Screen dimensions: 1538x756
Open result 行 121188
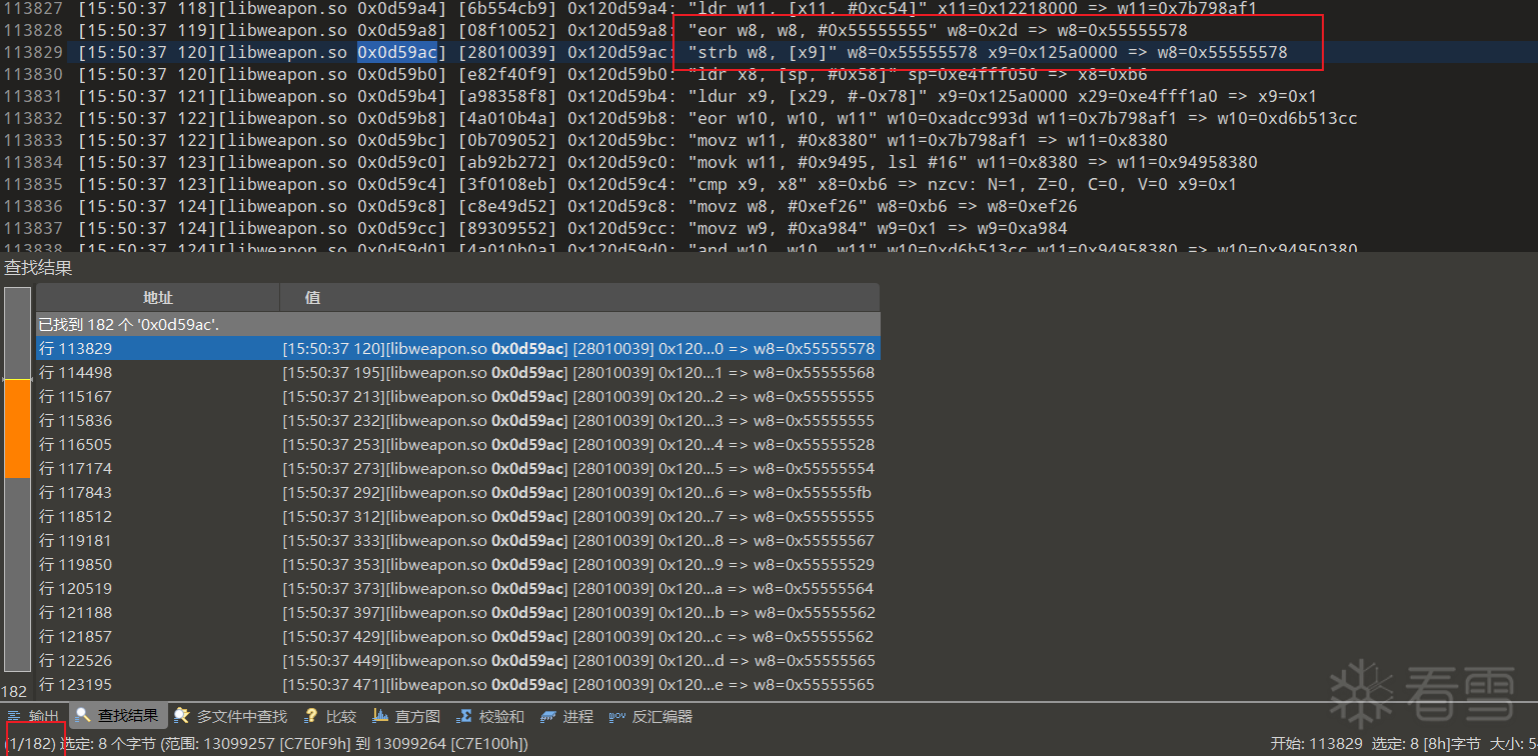458,613
